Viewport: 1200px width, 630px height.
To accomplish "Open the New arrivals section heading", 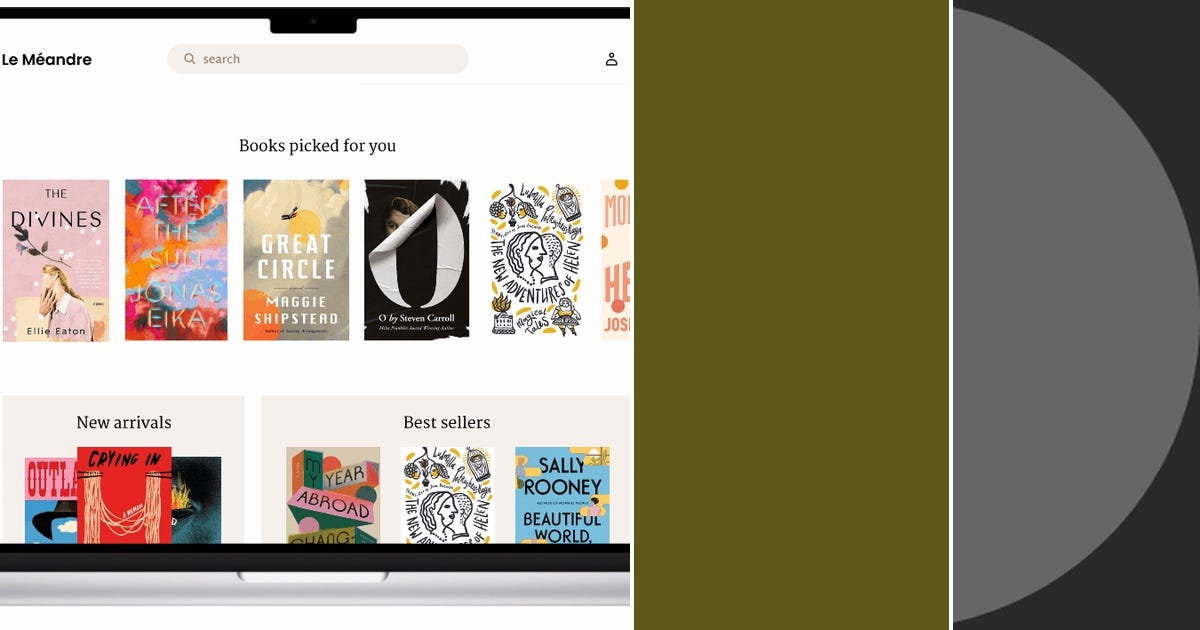I will [124, 422].
